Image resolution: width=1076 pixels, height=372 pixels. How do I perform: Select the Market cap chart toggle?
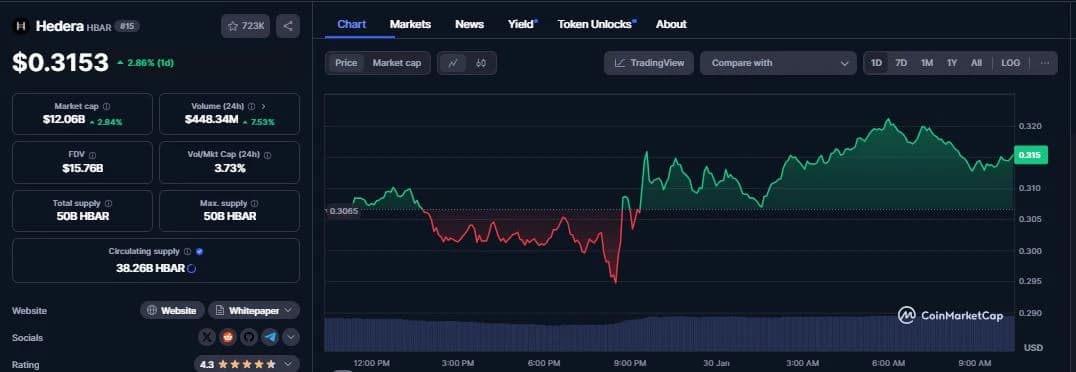pyautogui.click(x=397, y=63)
